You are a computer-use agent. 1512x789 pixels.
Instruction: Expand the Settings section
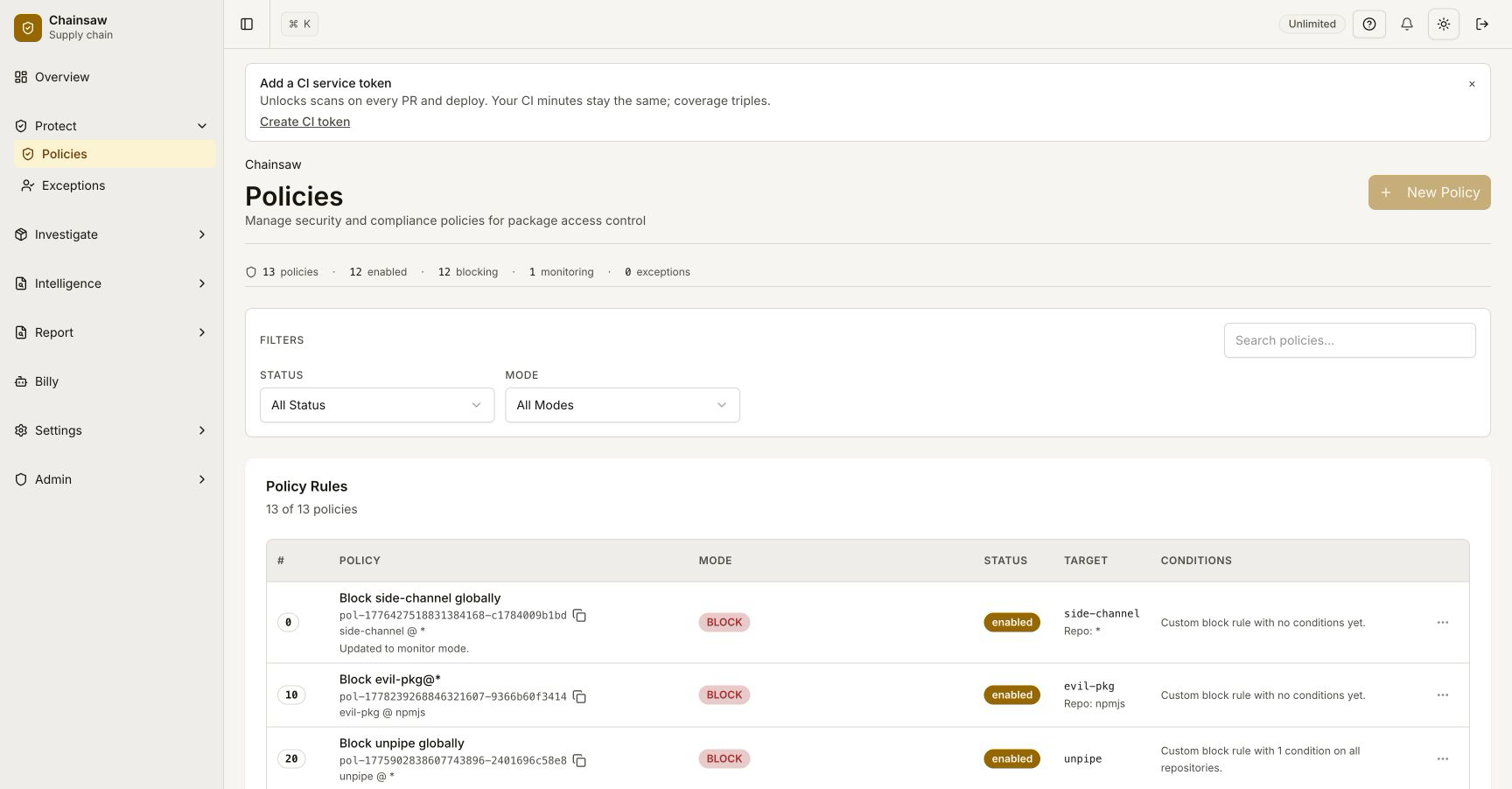tap(112, 430)
